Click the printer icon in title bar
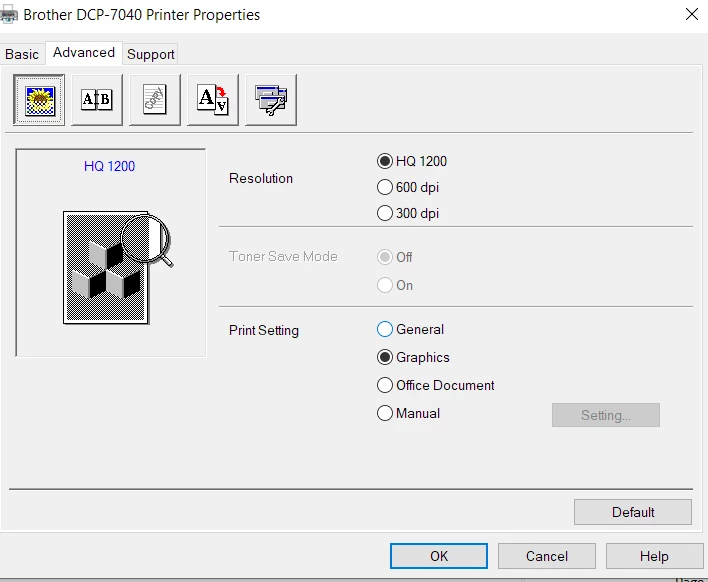Image resolution: width=708 pixels, height=582 pixels. [9, 14]
